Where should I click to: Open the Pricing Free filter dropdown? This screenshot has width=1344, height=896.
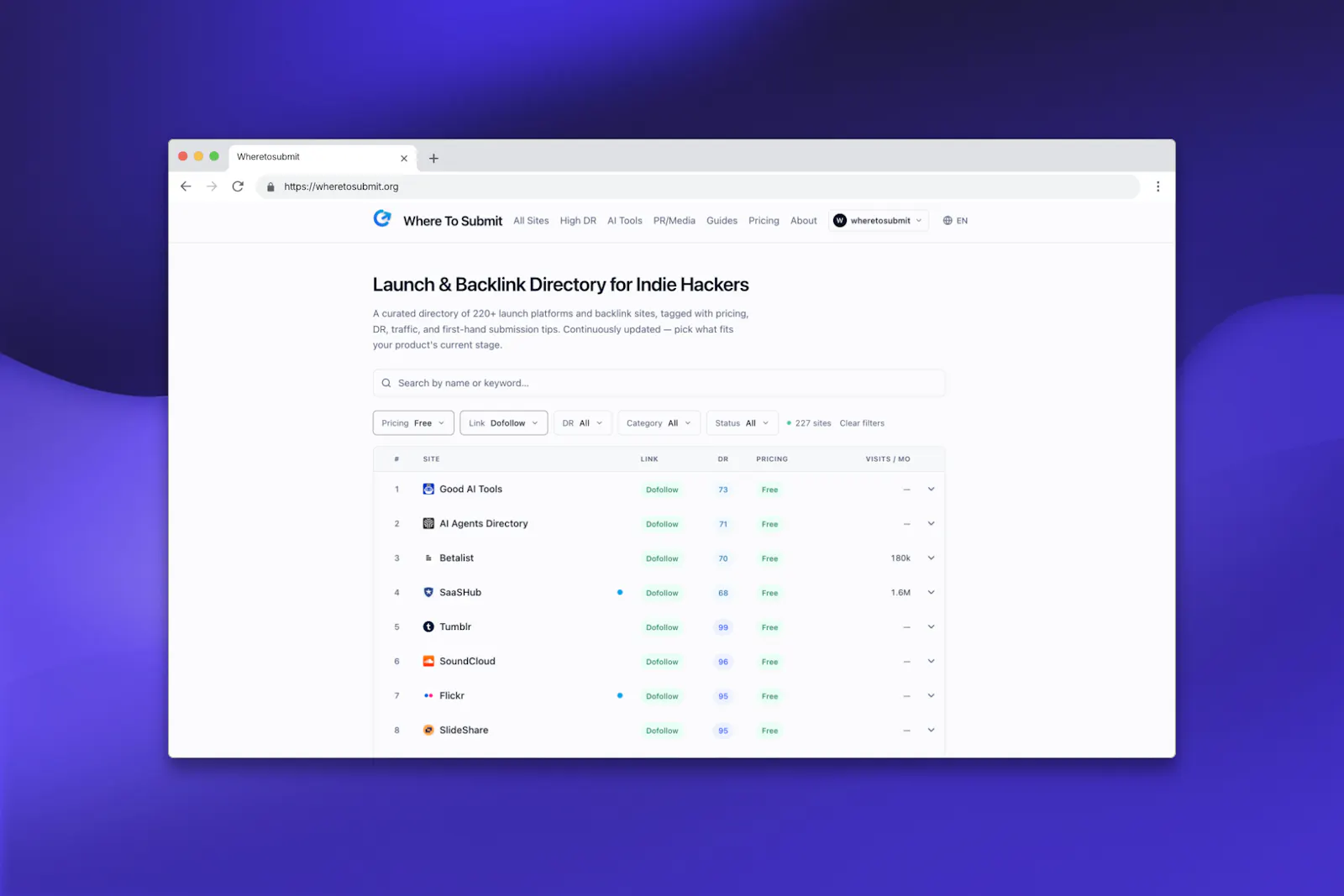413,423
